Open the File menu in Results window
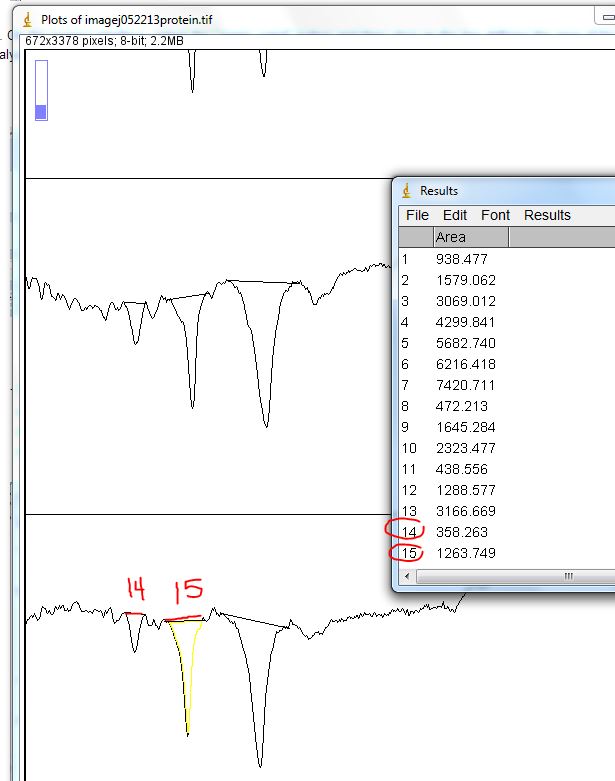 coord(417,215)
